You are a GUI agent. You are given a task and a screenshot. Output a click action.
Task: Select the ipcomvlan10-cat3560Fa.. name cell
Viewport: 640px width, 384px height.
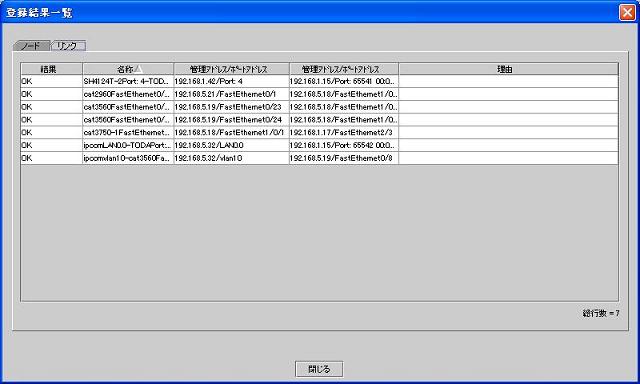[x=128, y=158]
